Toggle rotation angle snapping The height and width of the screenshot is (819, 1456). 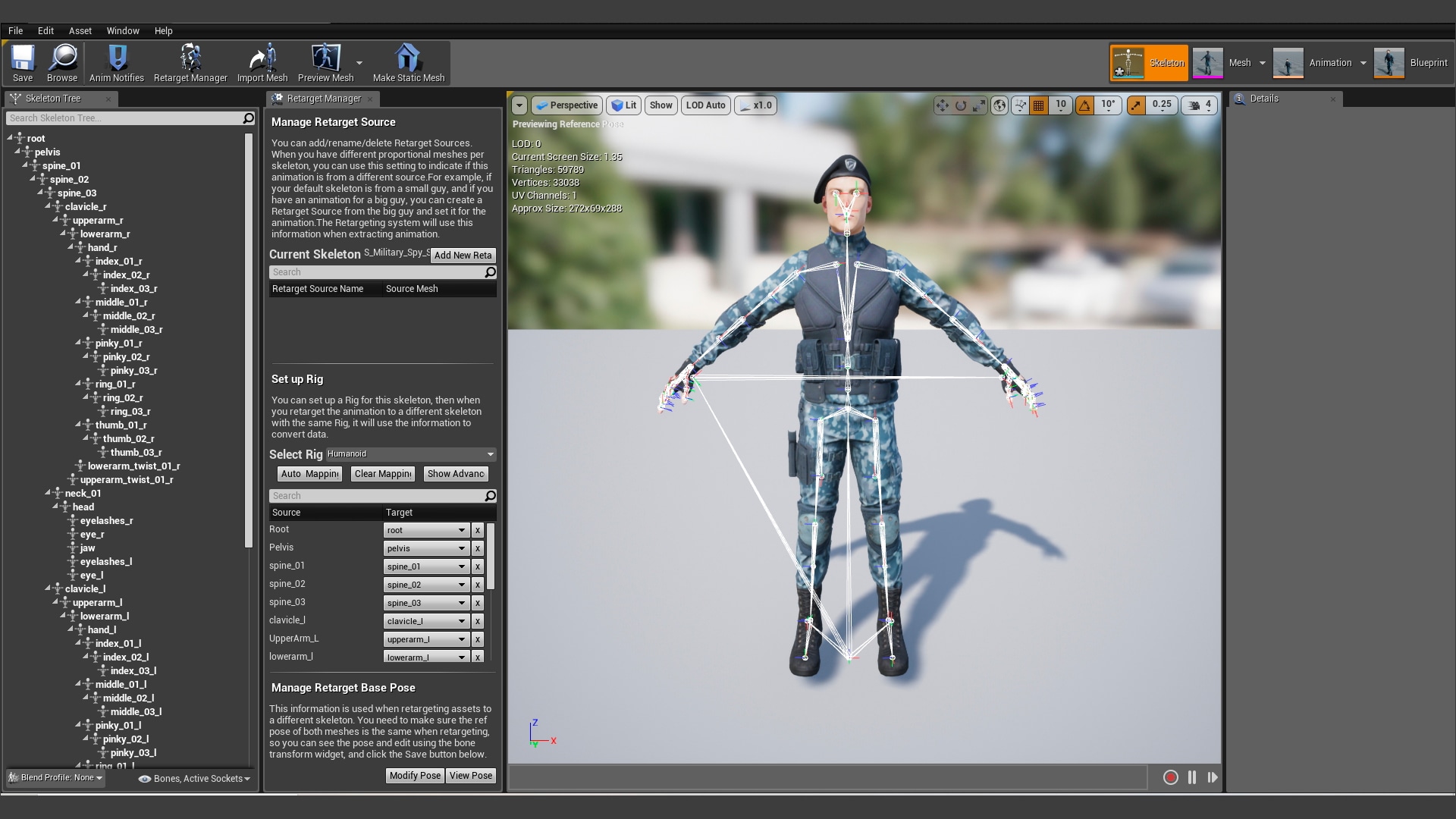(1084, 105)
